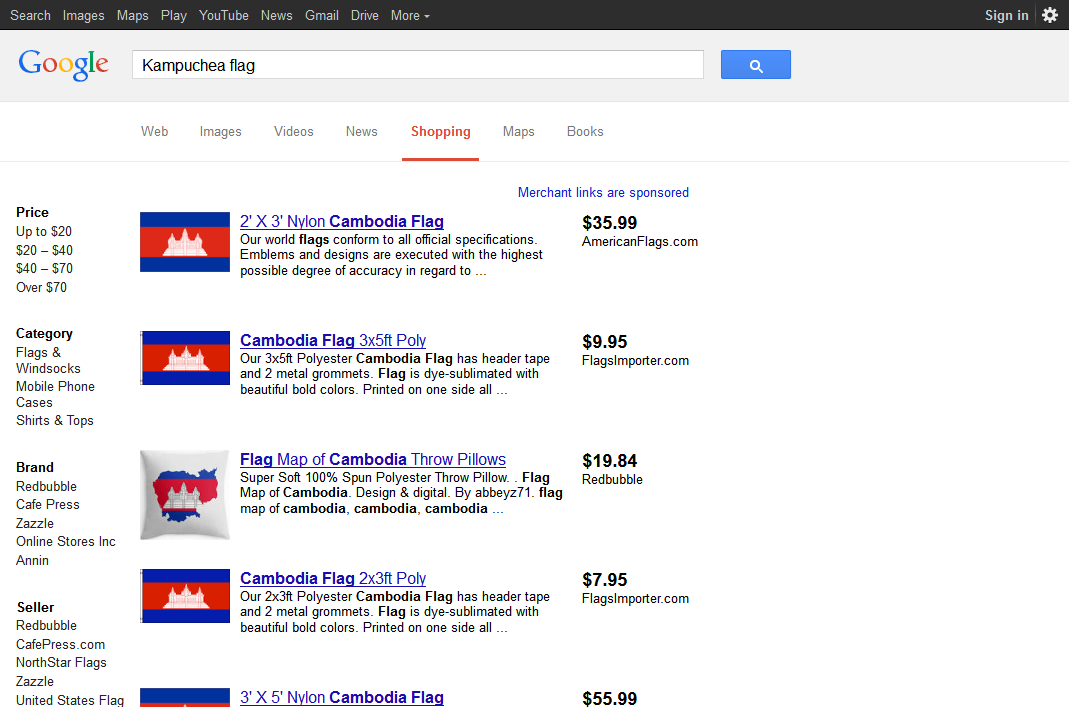The image size is (1069, 707).
Task: Focus the search box containing Kampuchea flag
Action: 418,65
